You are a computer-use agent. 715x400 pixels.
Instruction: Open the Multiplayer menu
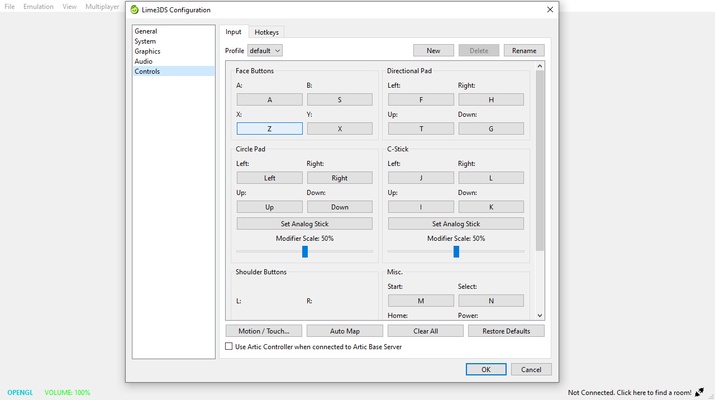click(102, 6)
